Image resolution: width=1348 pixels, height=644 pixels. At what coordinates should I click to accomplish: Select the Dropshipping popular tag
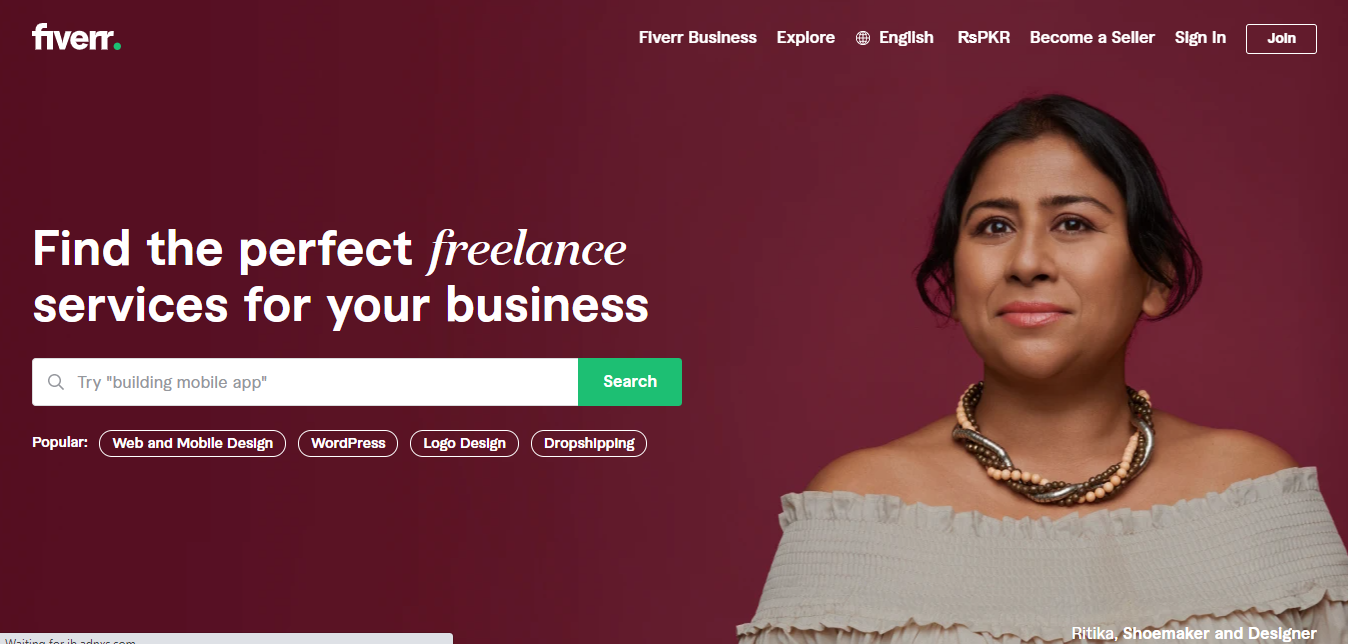point(589,443)
